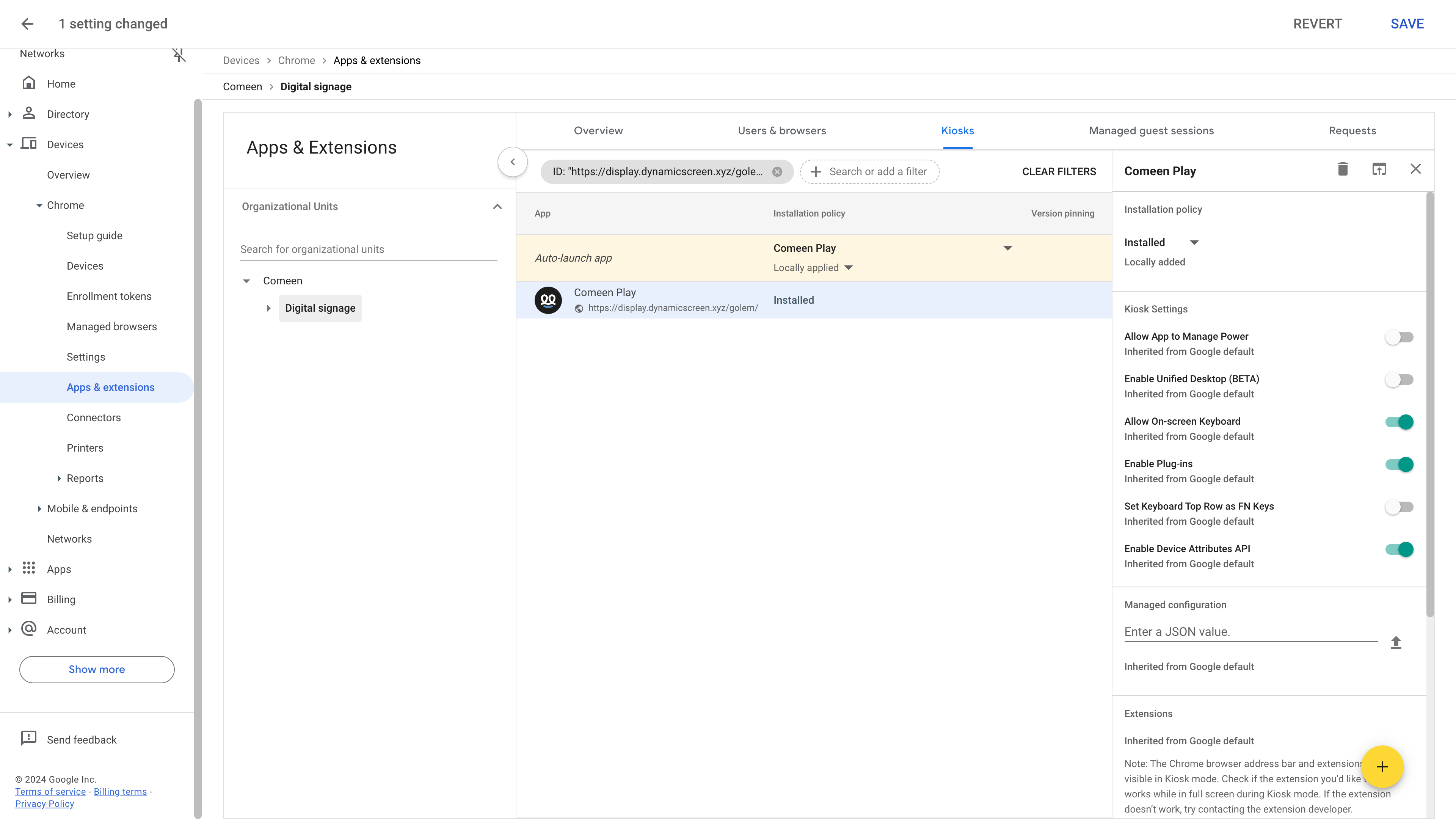Click CLEAR FILTERS
Viewport: 1456px width, 819px height.
coord(1059,171)
